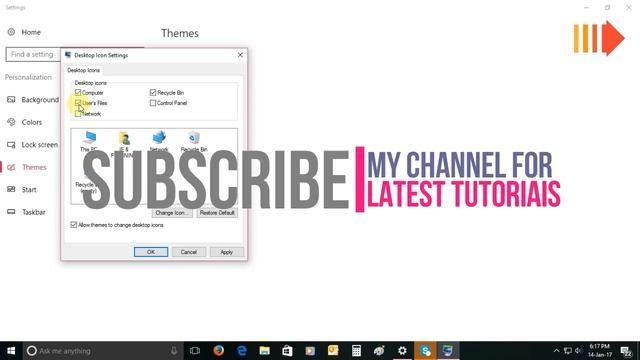The height and width of the screenshot is (360, 640).
Task: Click the Find a setting search box
Action: pos(33,54)
